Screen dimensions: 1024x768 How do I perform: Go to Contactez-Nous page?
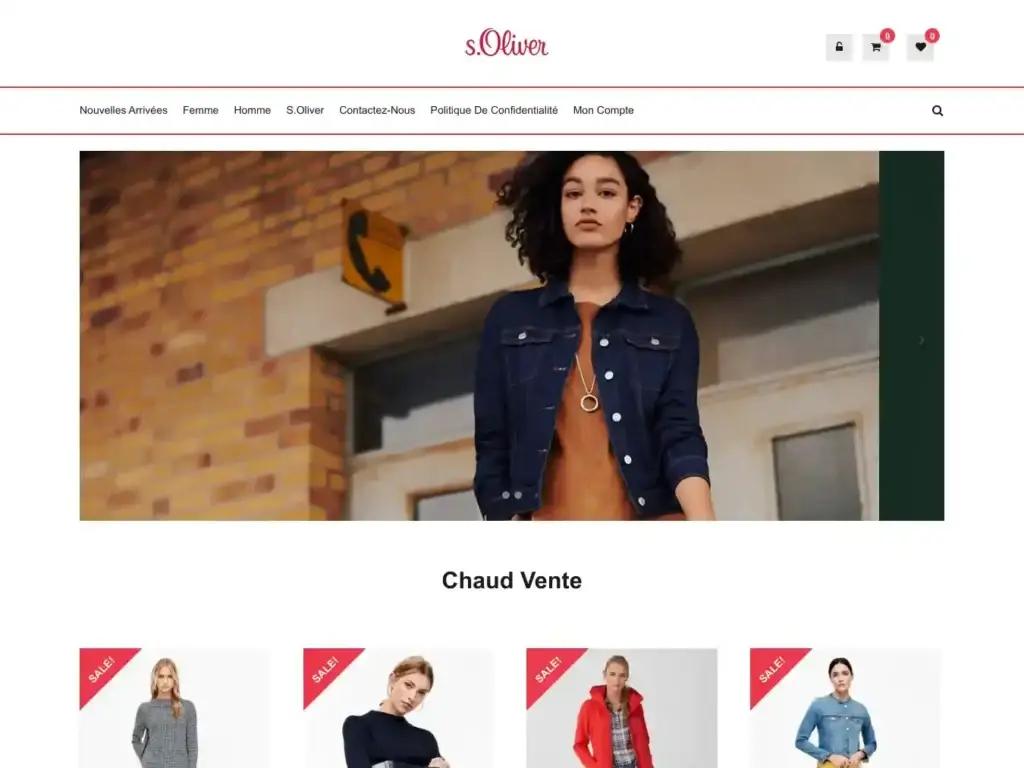pos(377,110)
